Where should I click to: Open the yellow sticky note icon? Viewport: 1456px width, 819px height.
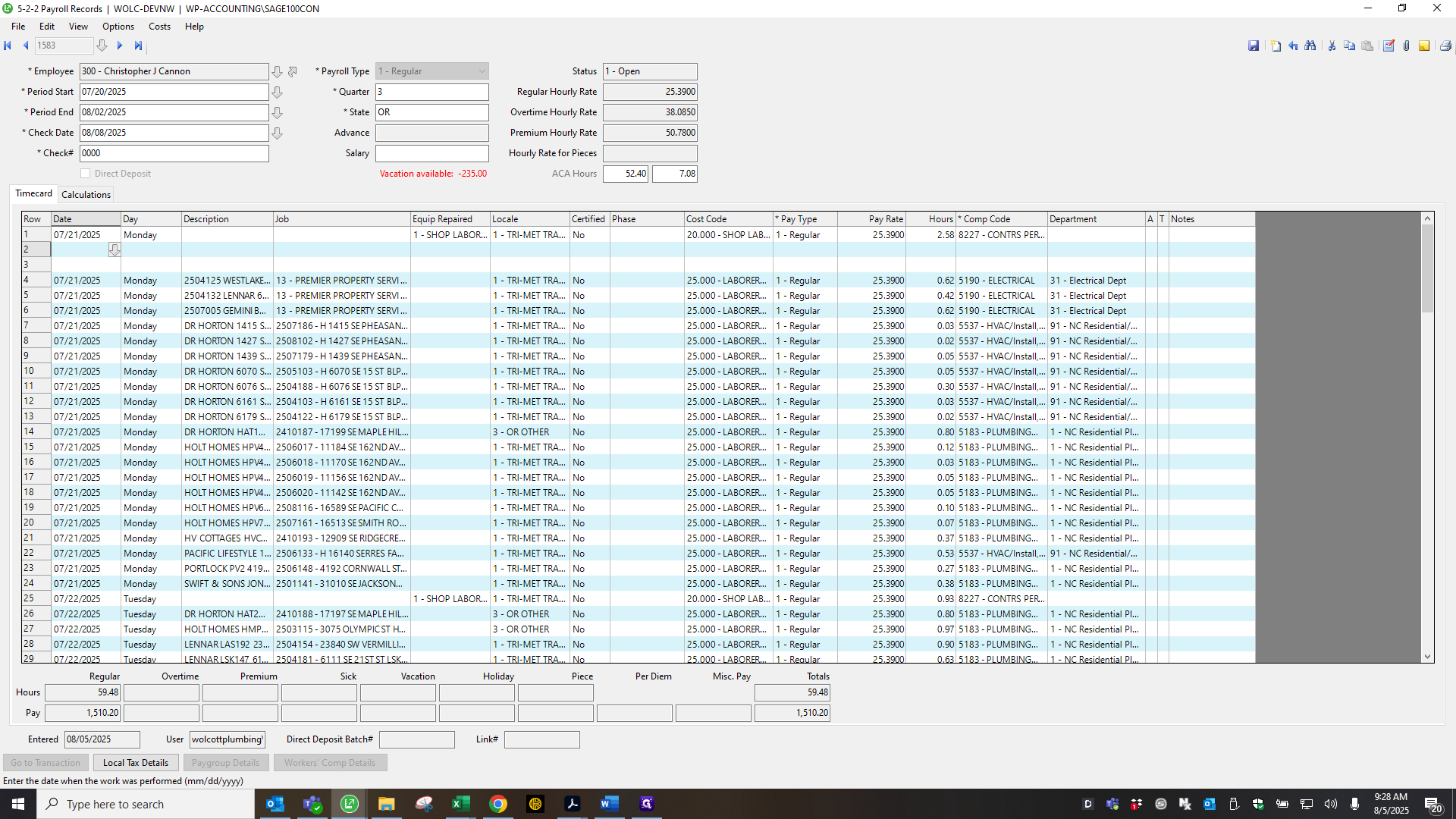1424,45
